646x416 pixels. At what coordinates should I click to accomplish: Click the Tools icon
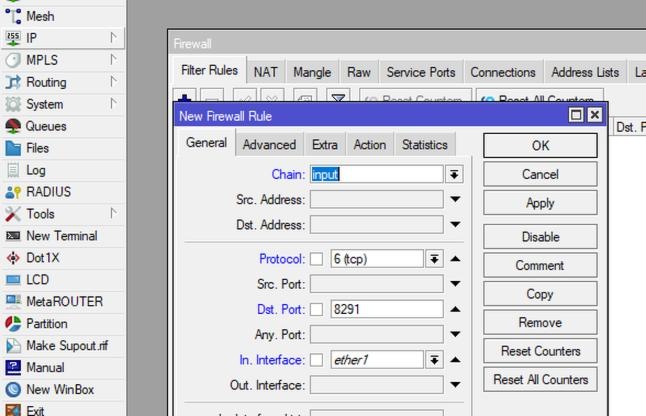tap(13, 214)
